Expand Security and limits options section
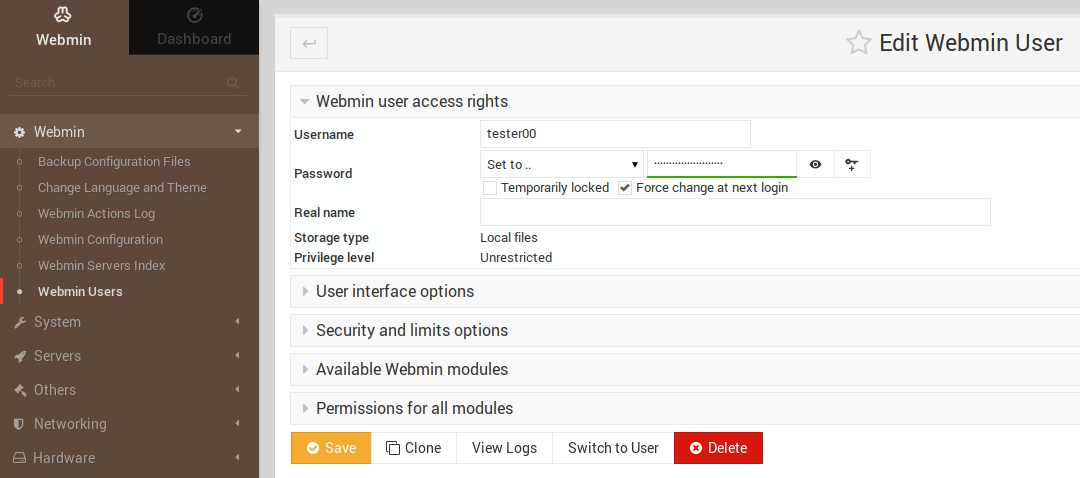This screenshot has height=478, width=1080. point(411,330)
